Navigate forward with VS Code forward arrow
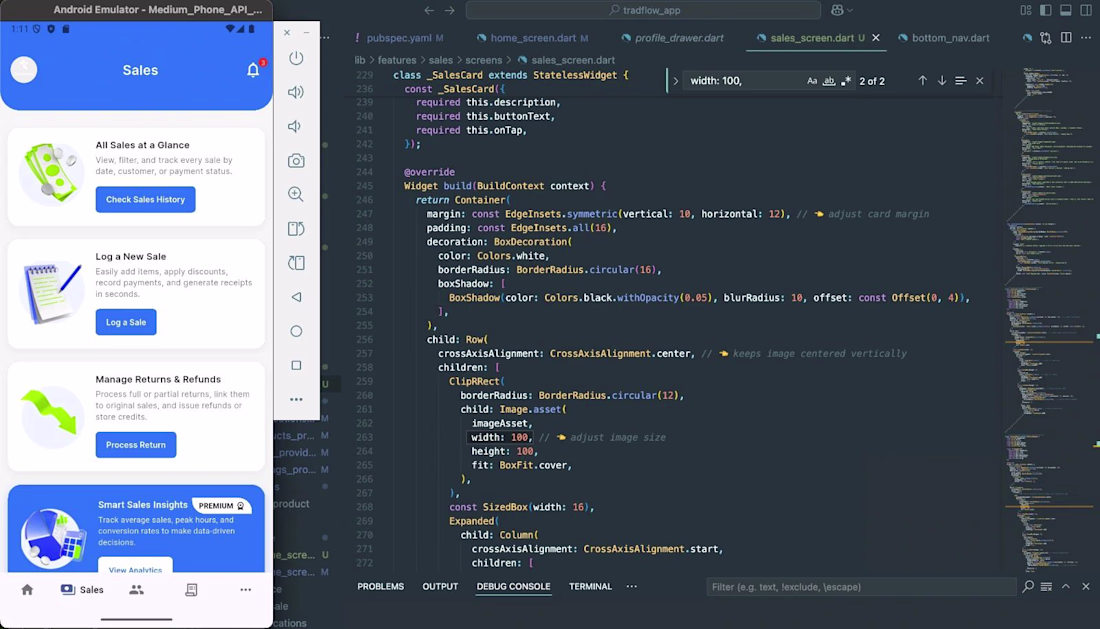Viewport: 1100px width, 629px height. pos(450,10)
